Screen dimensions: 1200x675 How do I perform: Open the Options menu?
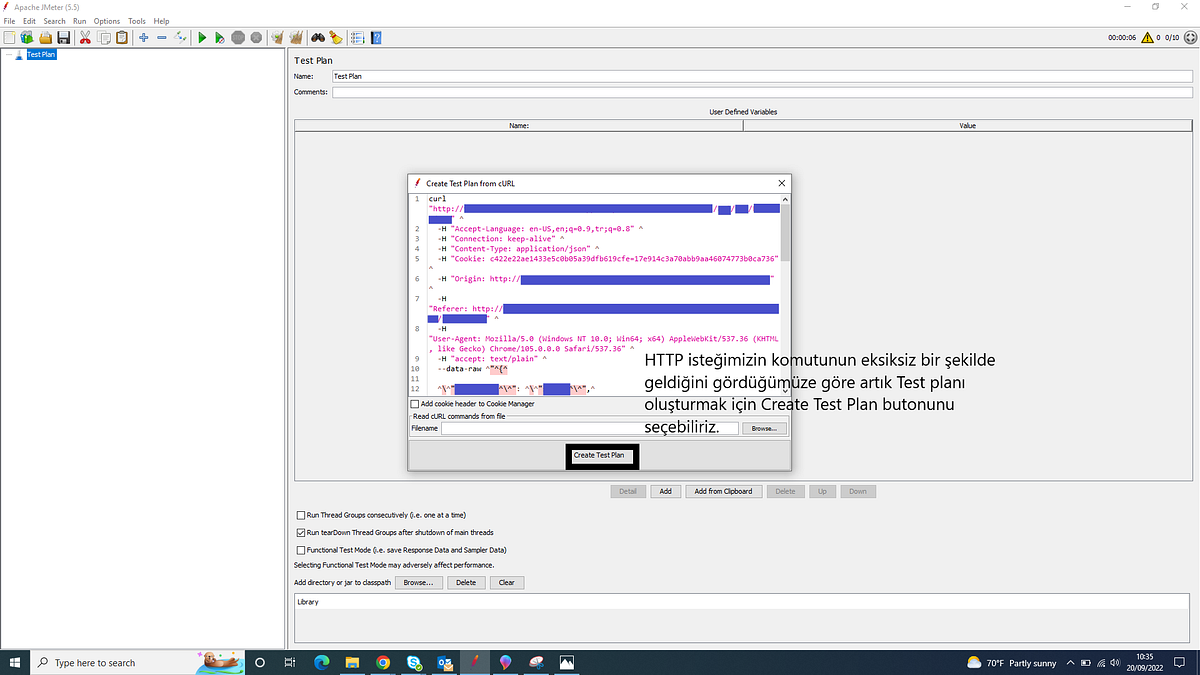pyautogui.click(x=106, y=20)
